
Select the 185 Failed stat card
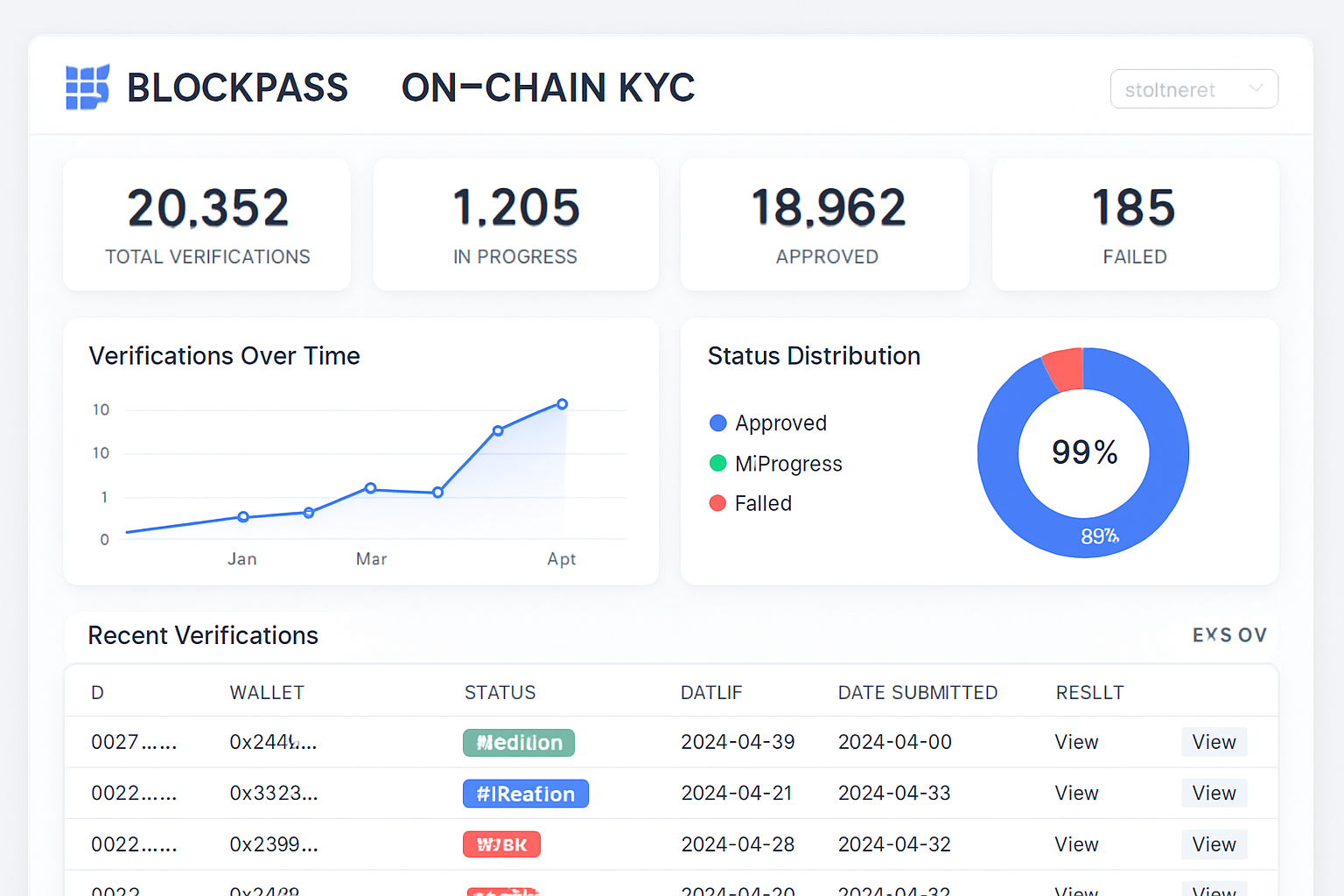click(1134, 224)
